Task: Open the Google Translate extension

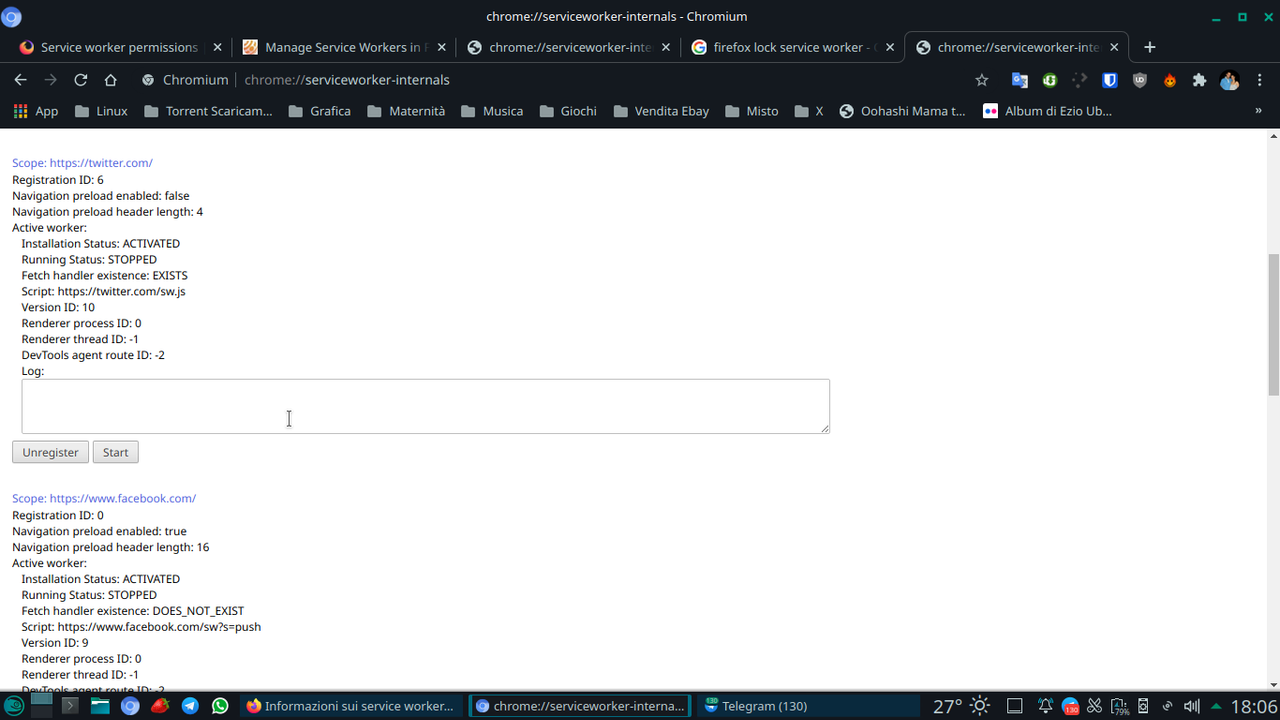Action: click(1020, 80)
